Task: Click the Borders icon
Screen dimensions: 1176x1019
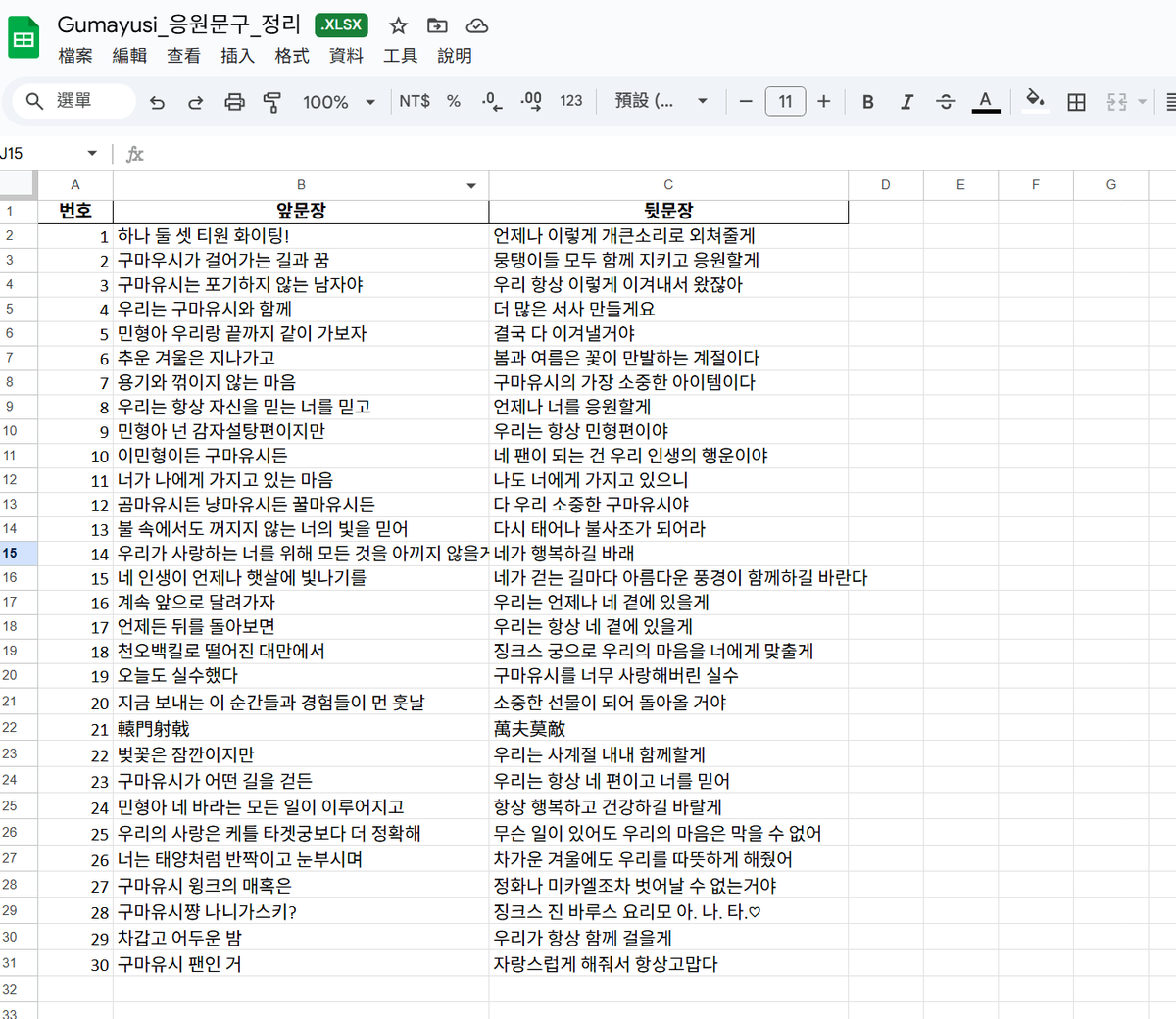Action: 1076,101
